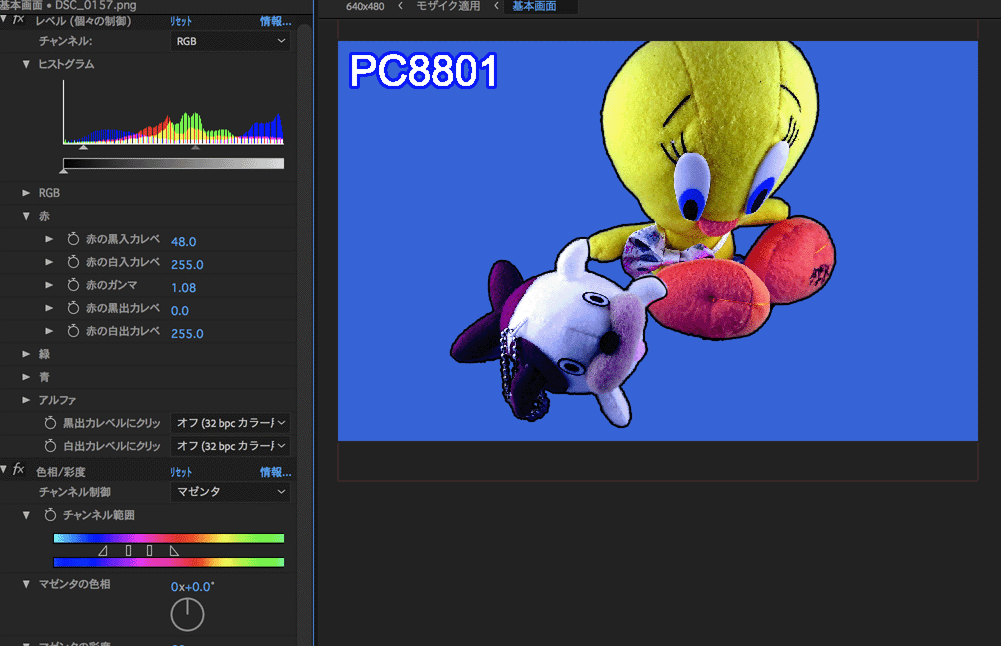
Task: Collapse the チャンネル範囲 section
Action: (26, 515)
